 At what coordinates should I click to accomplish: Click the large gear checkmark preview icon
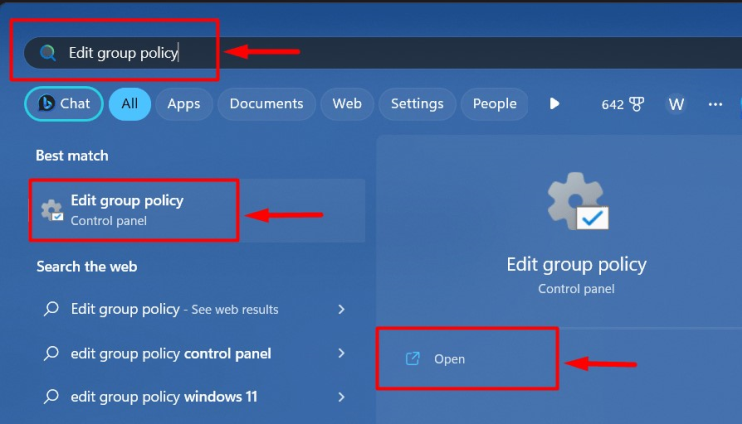(x=578, y=202)
